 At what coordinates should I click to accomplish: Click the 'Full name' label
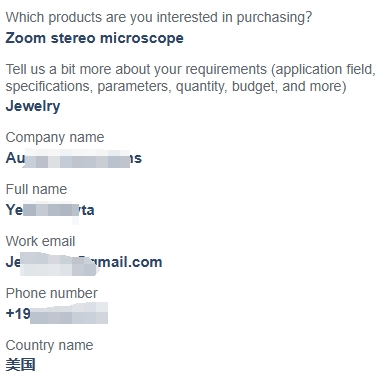(36, 189)
